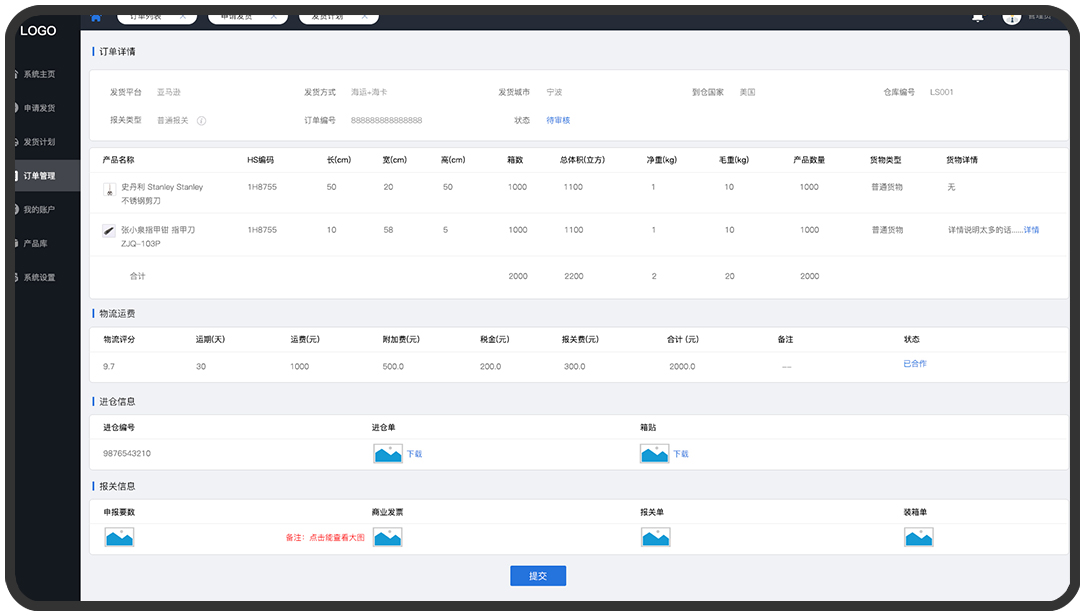The height and width of the screenshot is (615, 1084).
Task: View the 商业发票 image
Action: point(388,538)
